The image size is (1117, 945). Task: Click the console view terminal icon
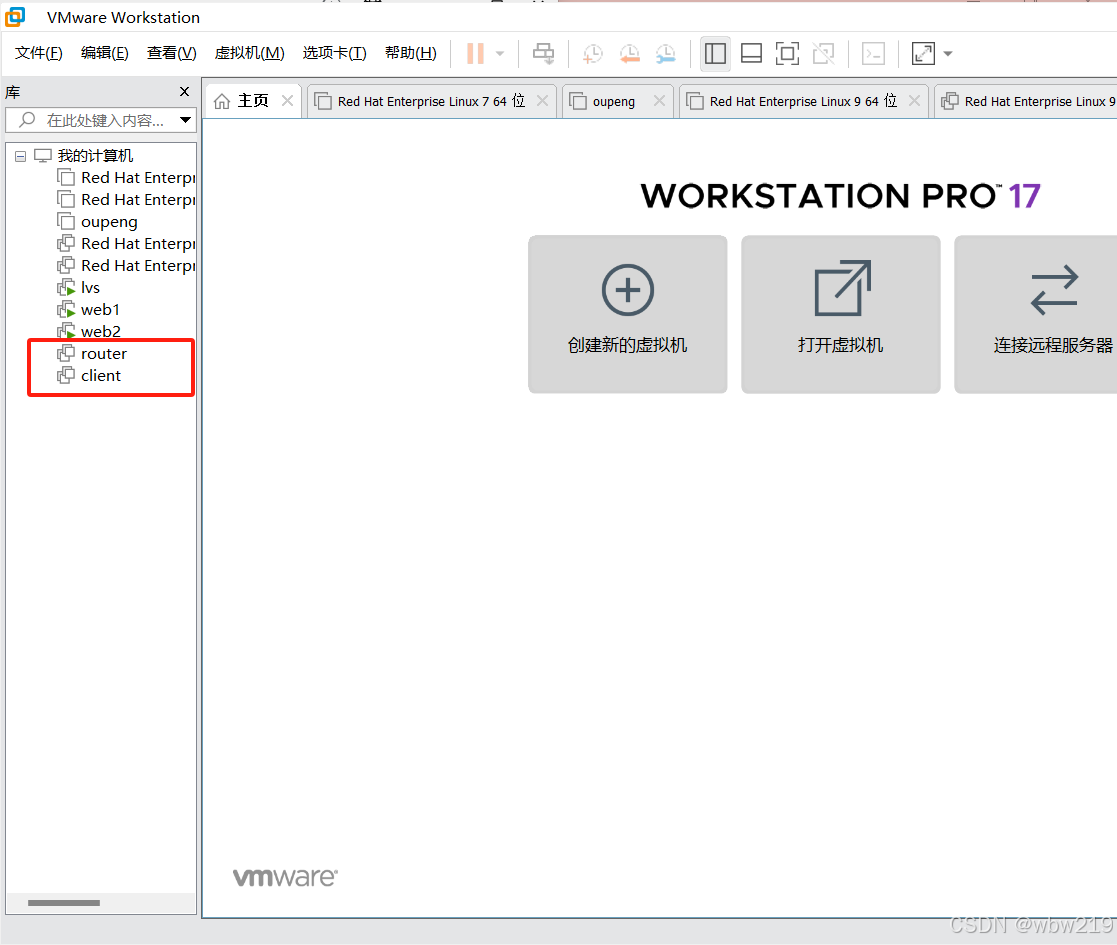873,53
